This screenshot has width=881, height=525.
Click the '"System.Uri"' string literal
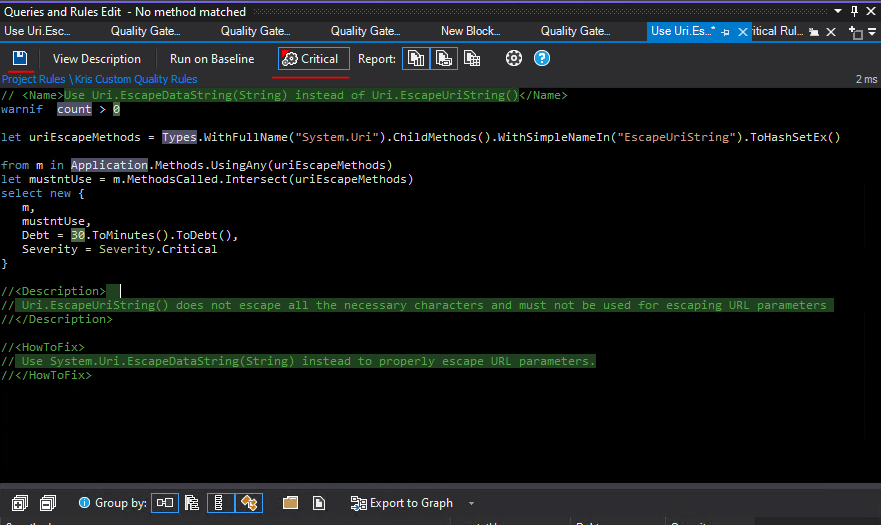(337, 137)
